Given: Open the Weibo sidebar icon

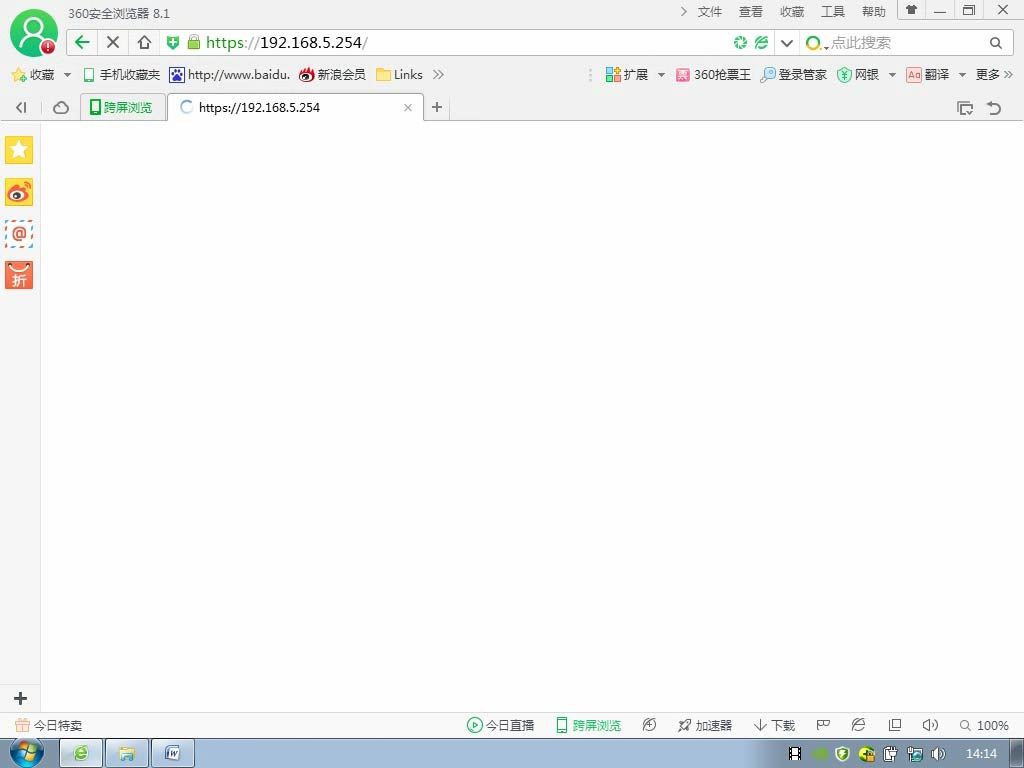Looking at the screenshot, I should coord(19,192).
